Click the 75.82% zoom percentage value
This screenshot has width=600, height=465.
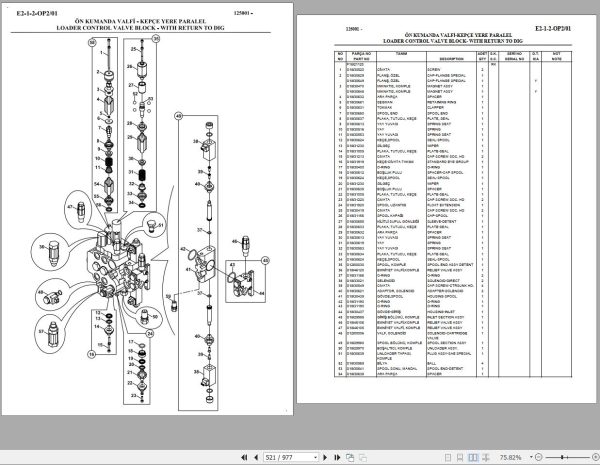(510, 457)
